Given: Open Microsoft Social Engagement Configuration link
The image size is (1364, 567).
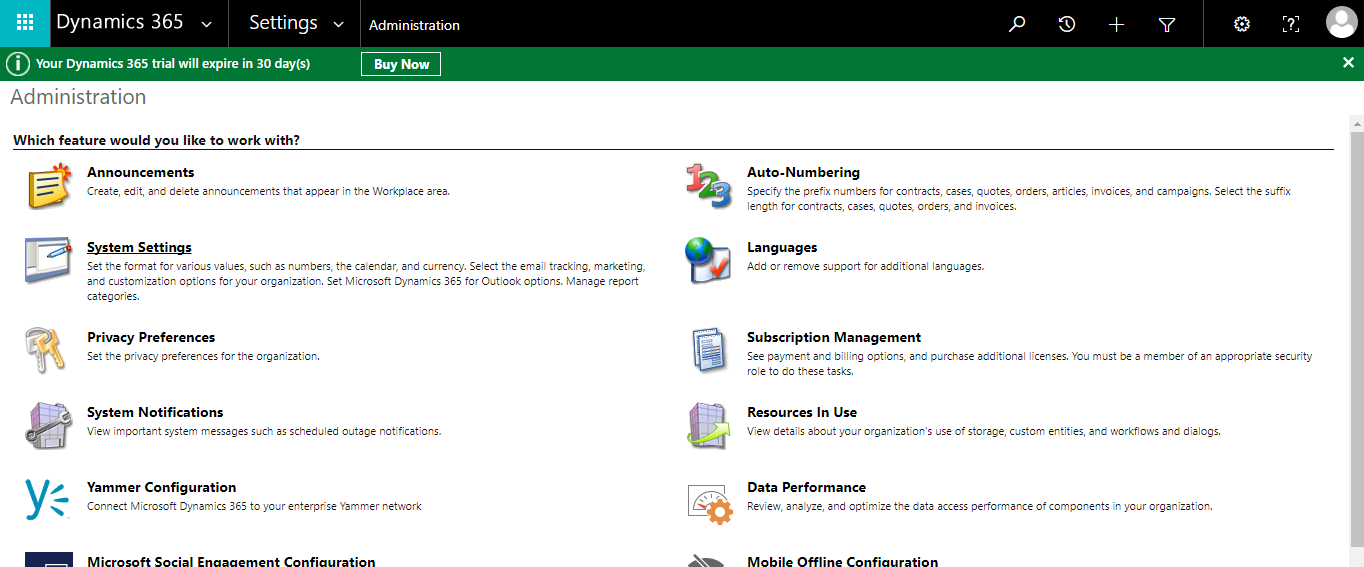Looking at the screenshot, I should point(231,561).
